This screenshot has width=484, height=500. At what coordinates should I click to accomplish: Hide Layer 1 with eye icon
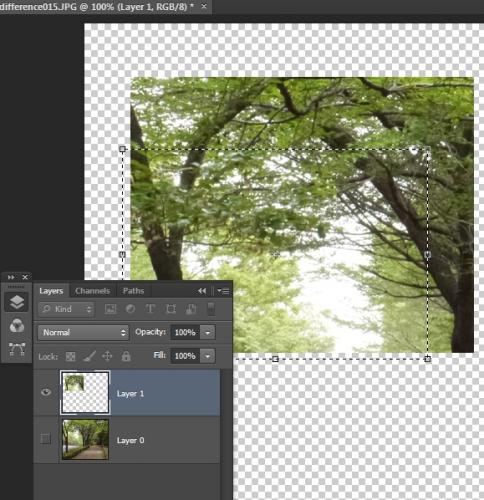[x=46, y=392]
